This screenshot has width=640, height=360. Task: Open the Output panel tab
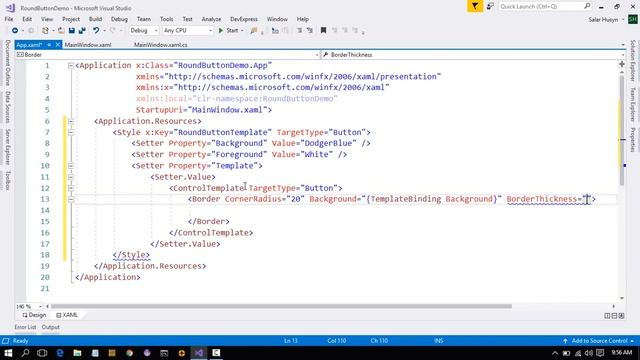[51, 327]
